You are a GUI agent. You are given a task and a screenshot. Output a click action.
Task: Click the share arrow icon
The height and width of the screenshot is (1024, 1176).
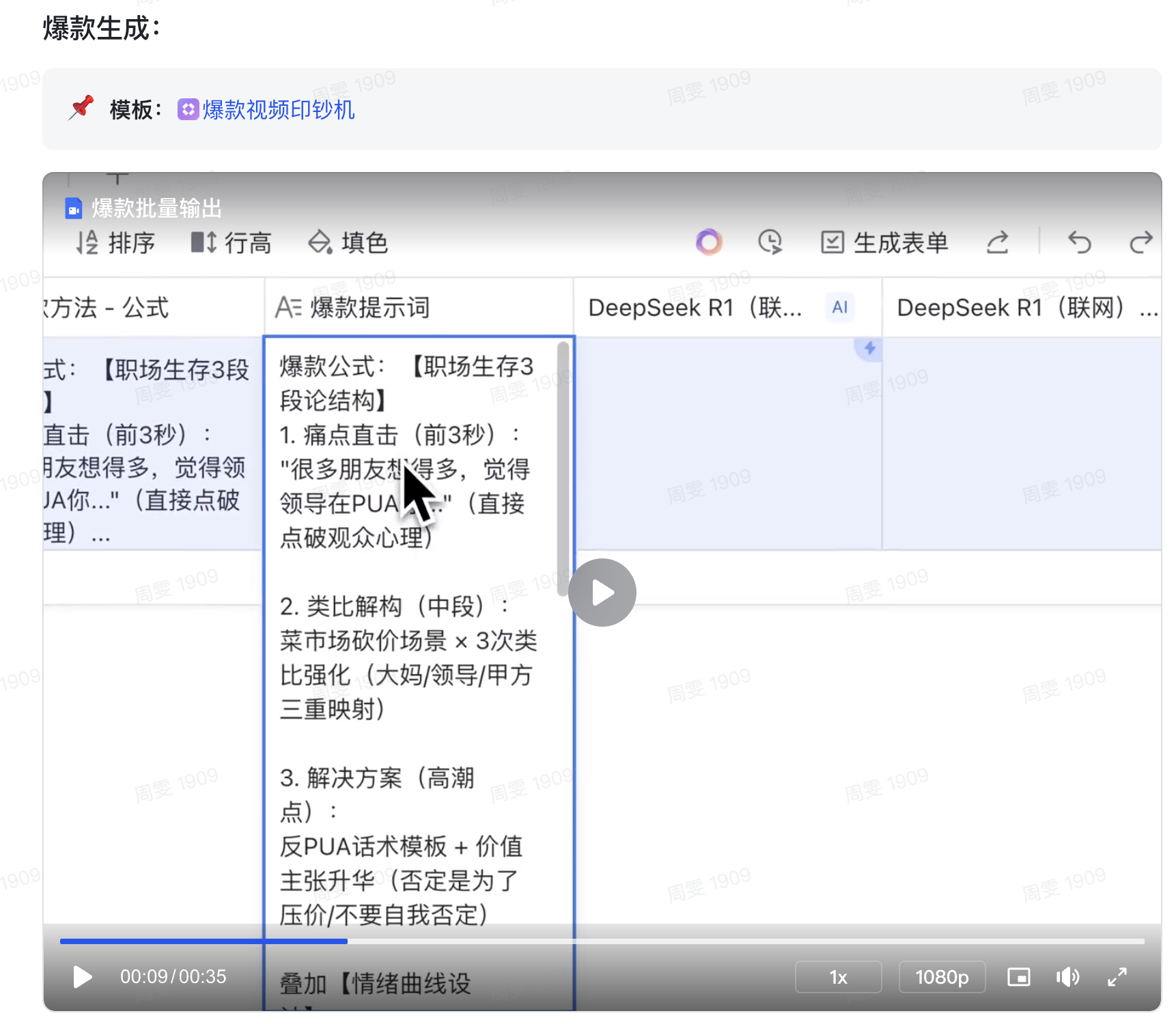[997, 242]
